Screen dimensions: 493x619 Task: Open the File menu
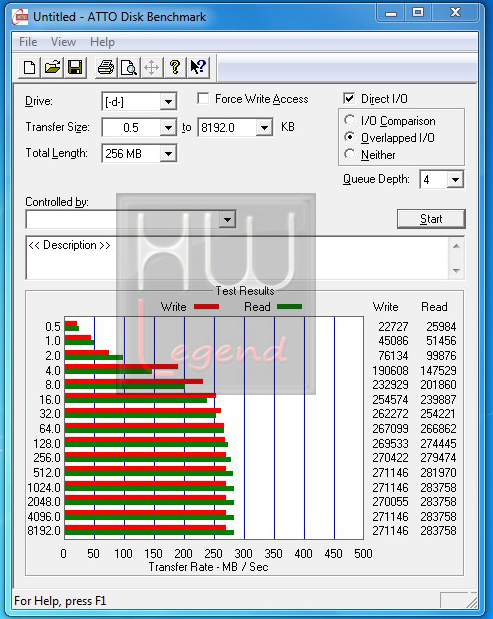click(28, 42)
